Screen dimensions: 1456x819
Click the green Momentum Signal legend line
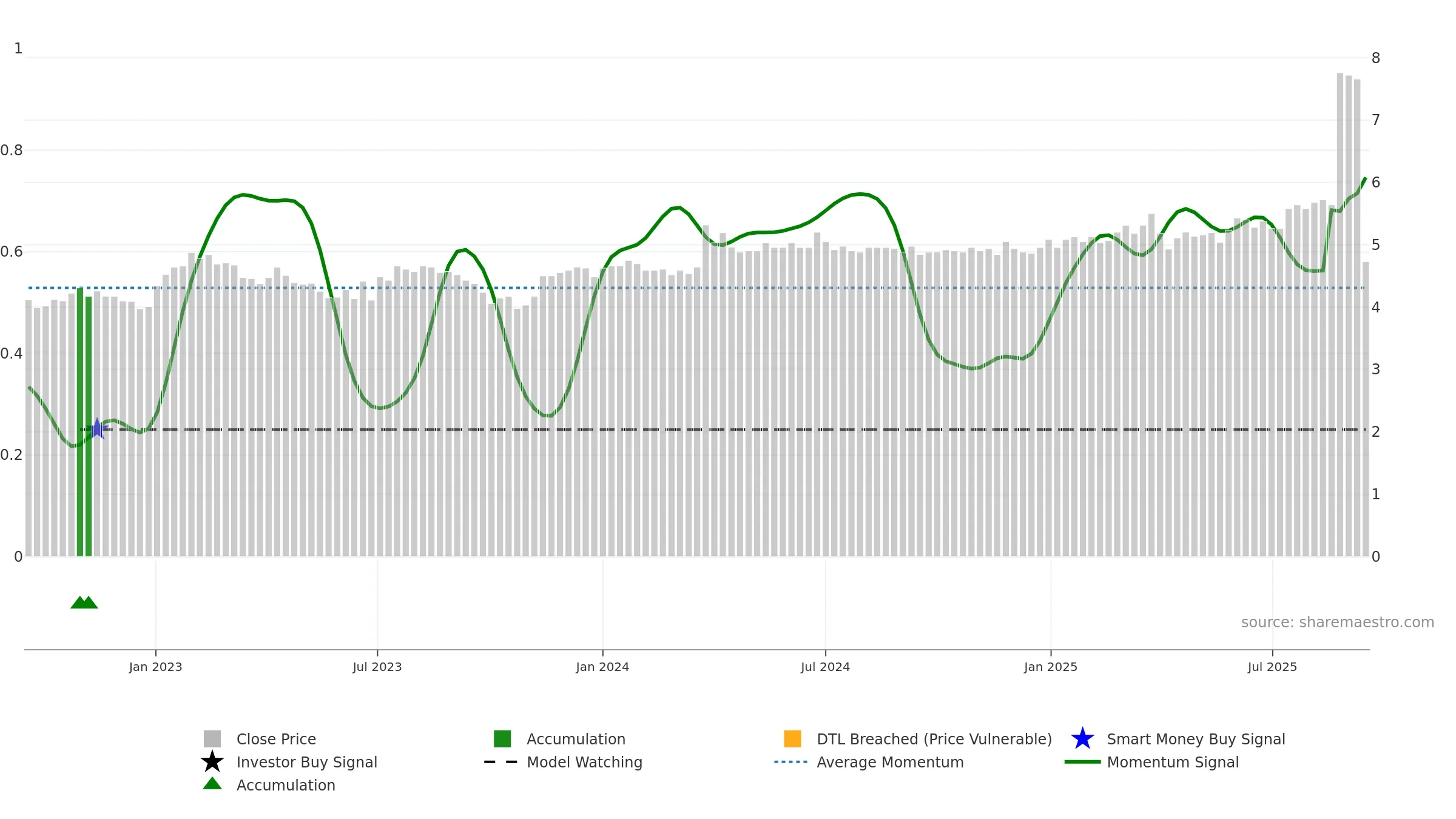(x=1082, y=761)
